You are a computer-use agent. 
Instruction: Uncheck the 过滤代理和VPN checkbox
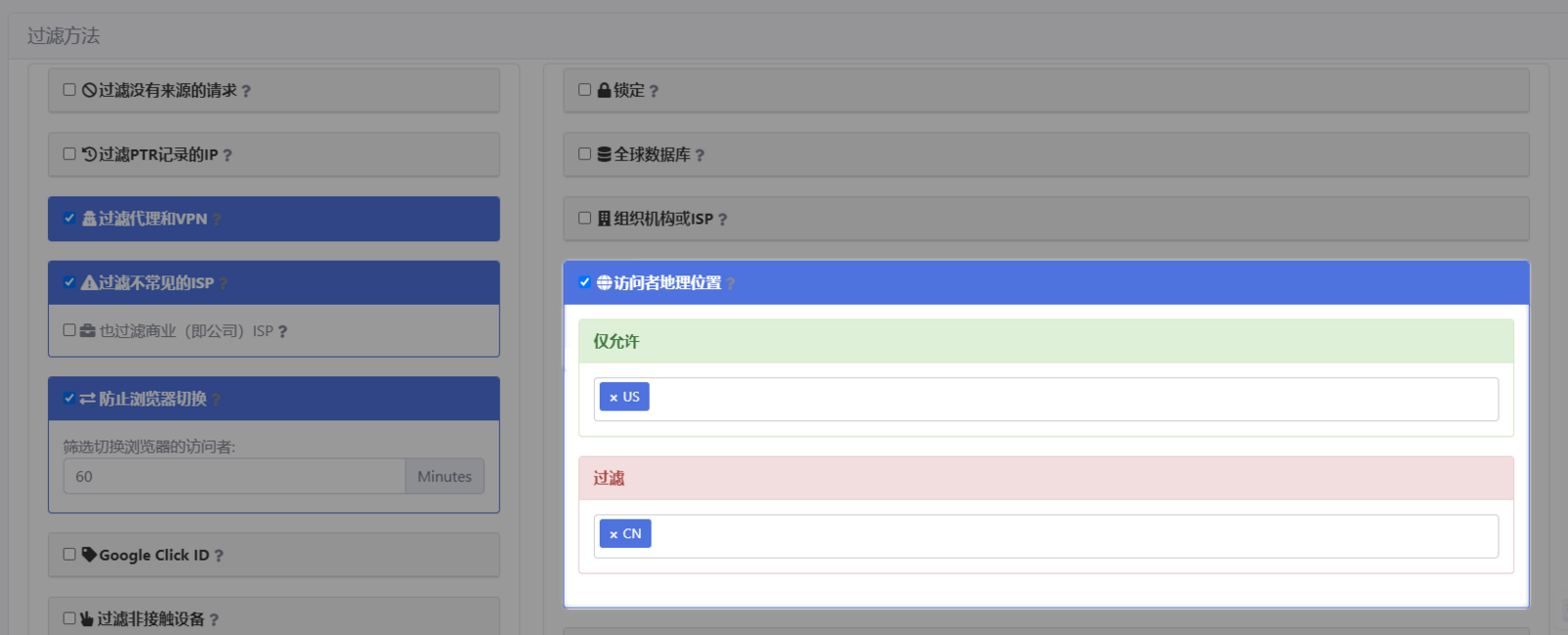click(70, 218)
